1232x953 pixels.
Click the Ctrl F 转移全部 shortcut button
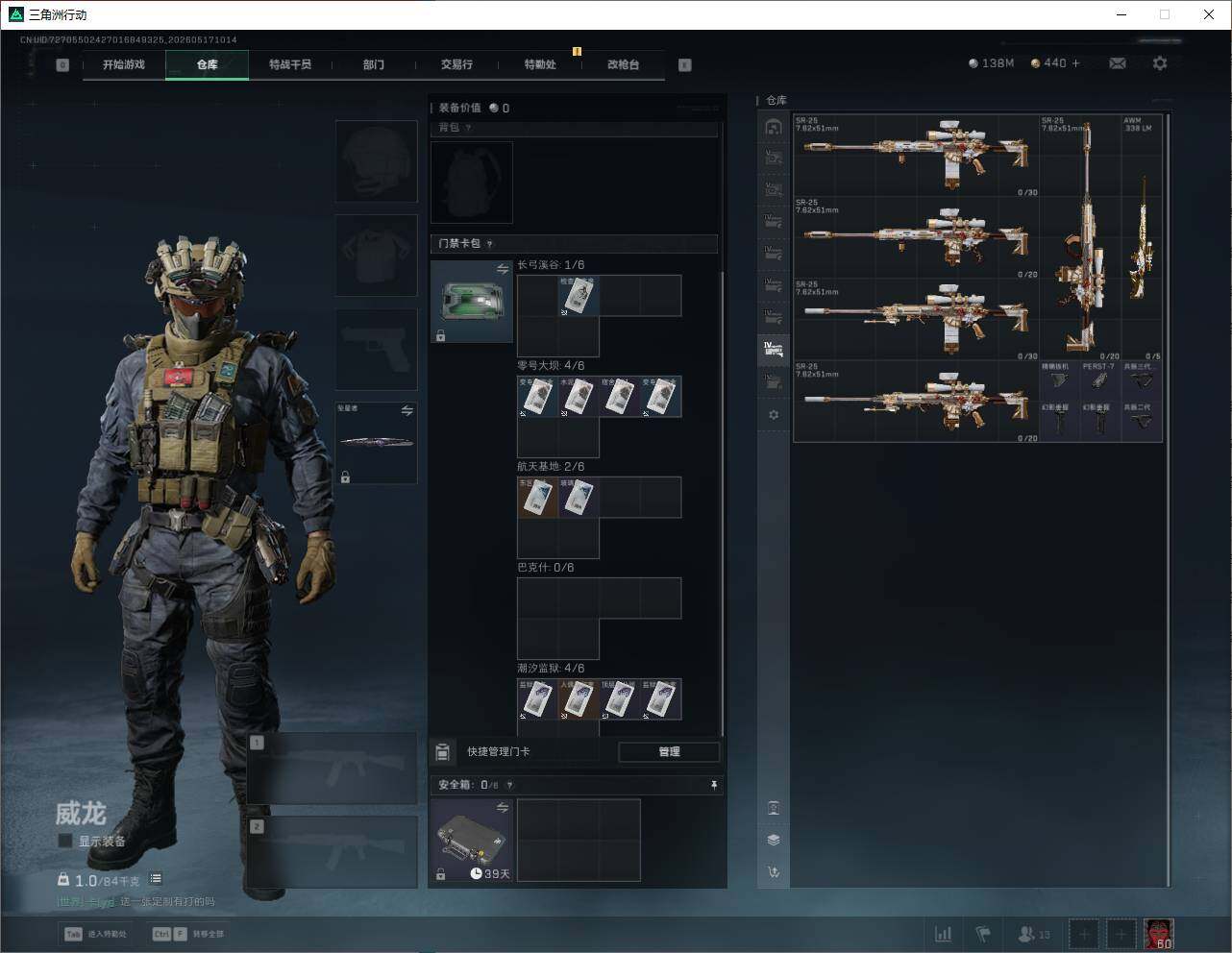click(188, 934)
